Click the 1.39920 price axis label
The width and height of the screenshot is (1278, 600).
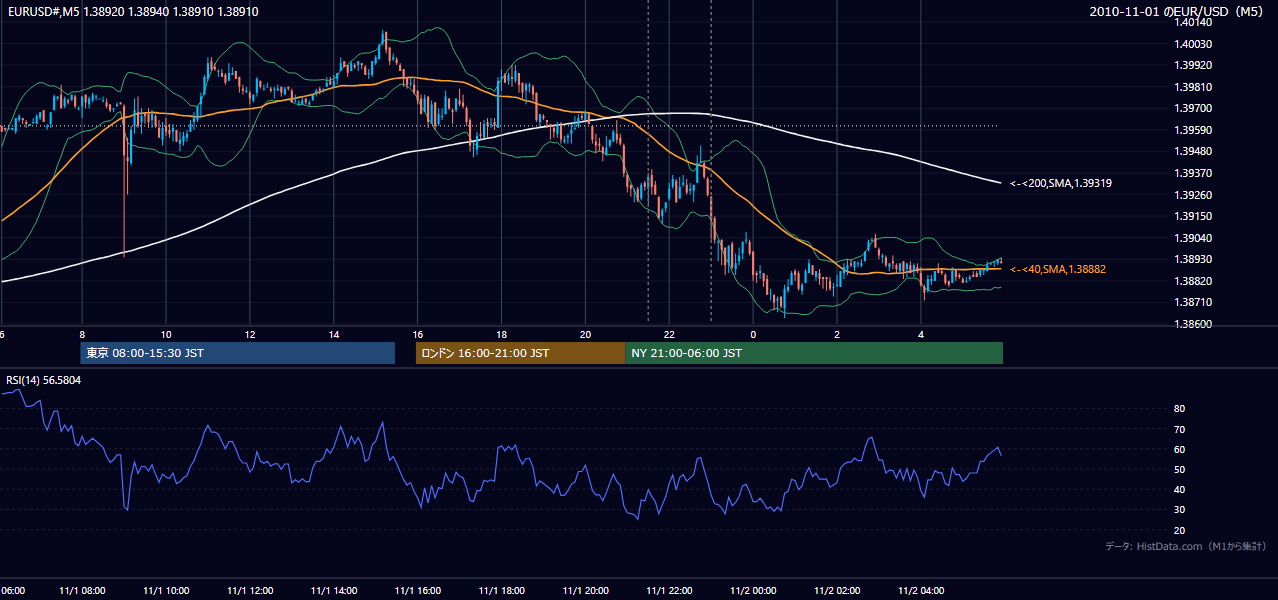(x=1195, y=65)
